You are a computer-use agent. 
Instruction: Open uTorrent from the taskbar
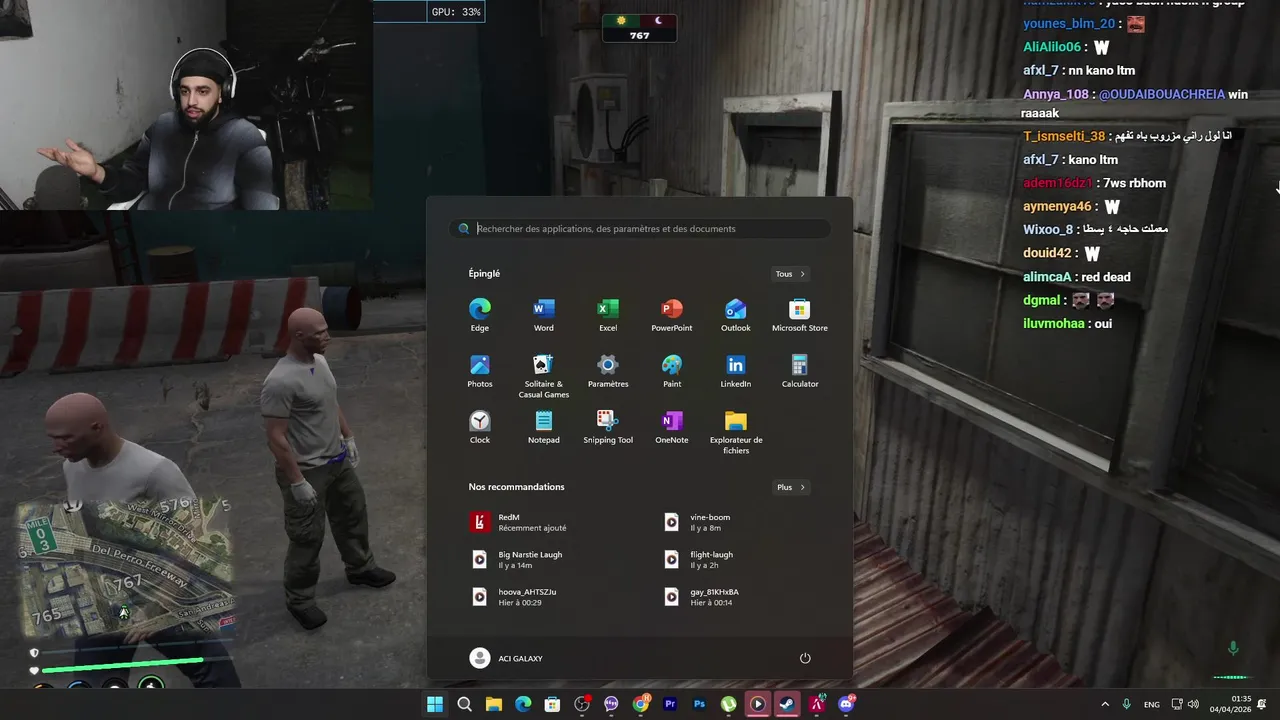click(729, 704)
